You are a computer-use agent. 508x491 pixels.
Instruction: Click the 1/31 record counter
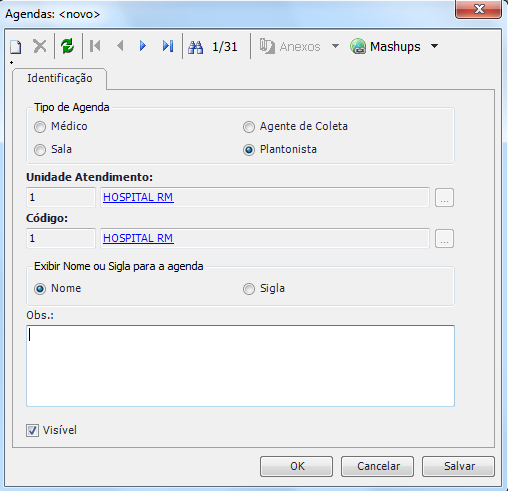[x=225, y=47]
